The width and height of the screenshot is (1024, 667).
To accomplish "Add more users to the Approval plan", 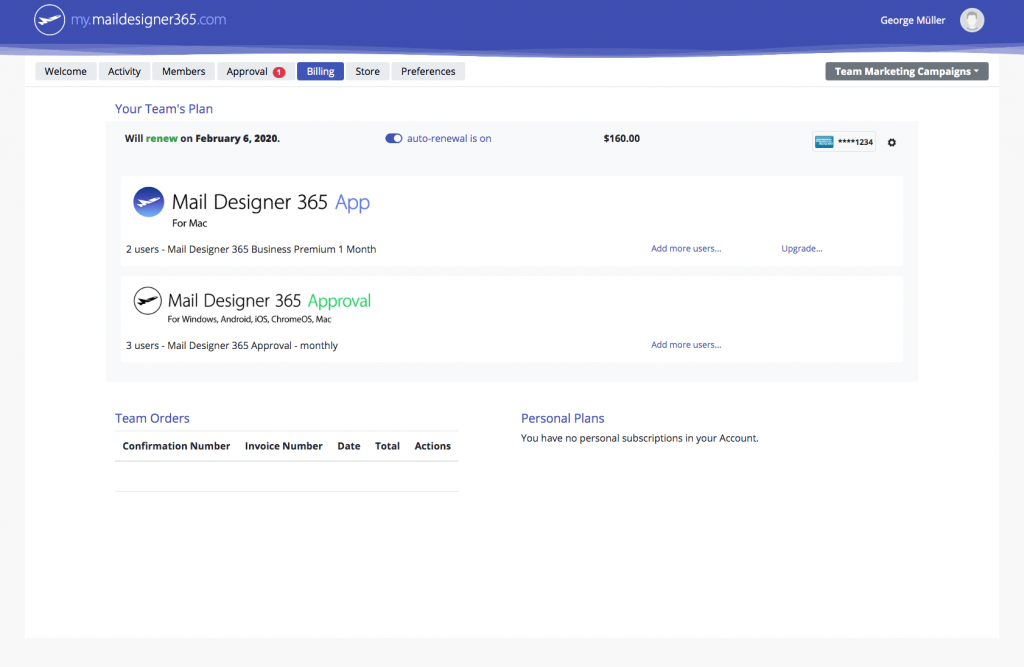I will click(x=686, y=344).
